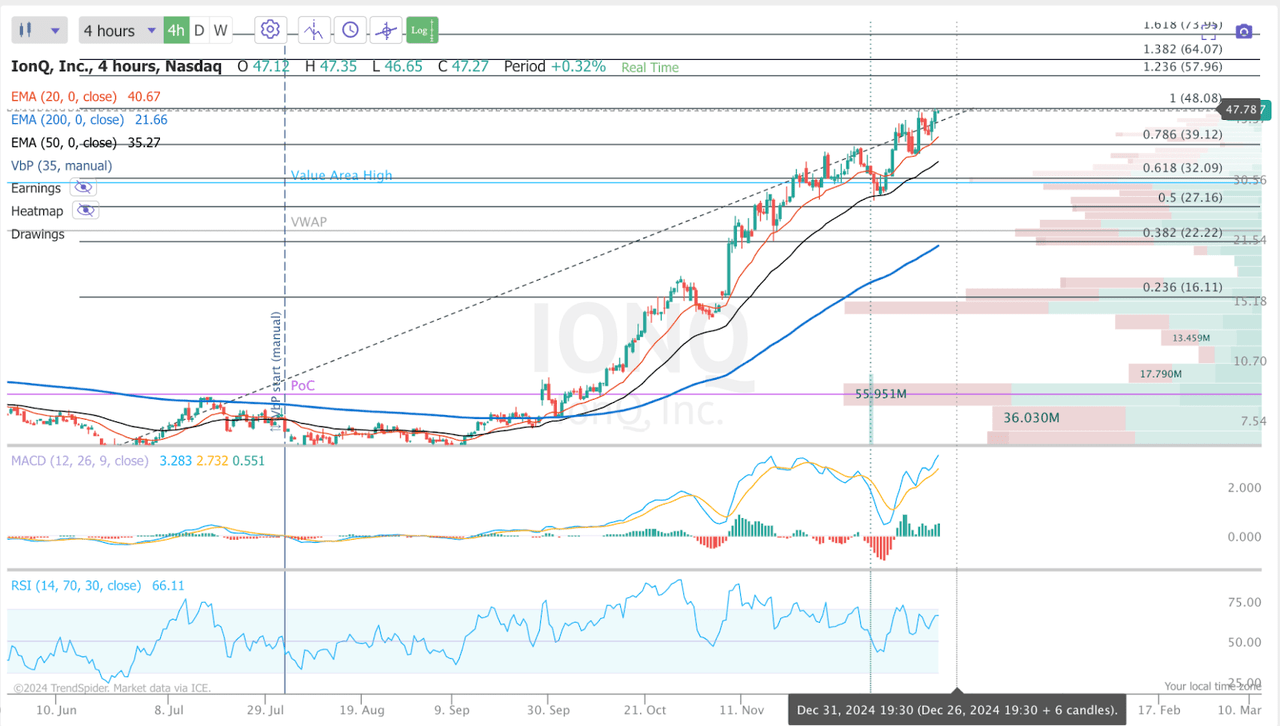Click the 1.236 (57.96) Fibonacci level label

(1183, 66)
